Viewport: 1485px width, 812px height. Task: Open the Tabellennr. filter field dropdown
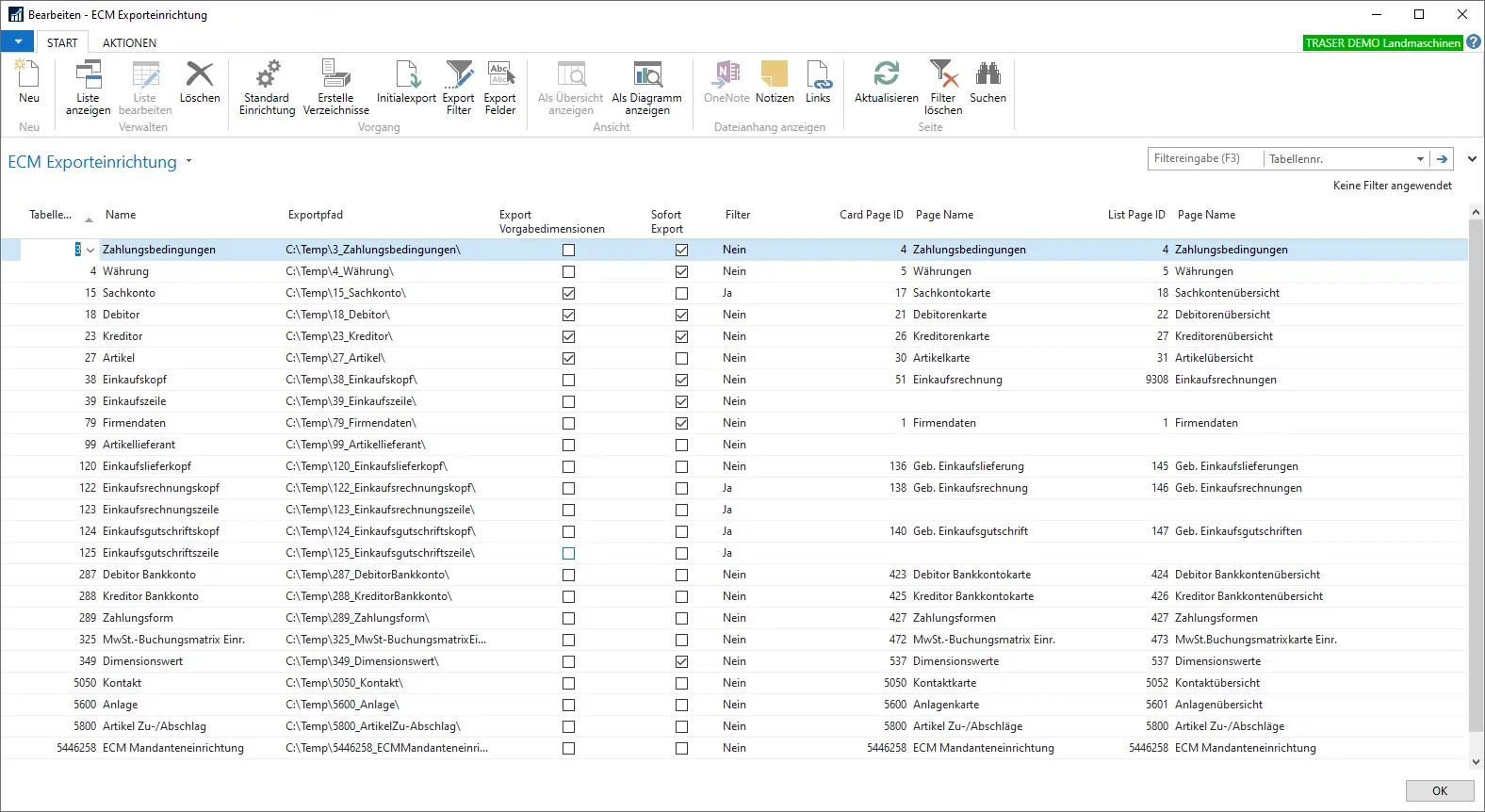point(1420,159)
